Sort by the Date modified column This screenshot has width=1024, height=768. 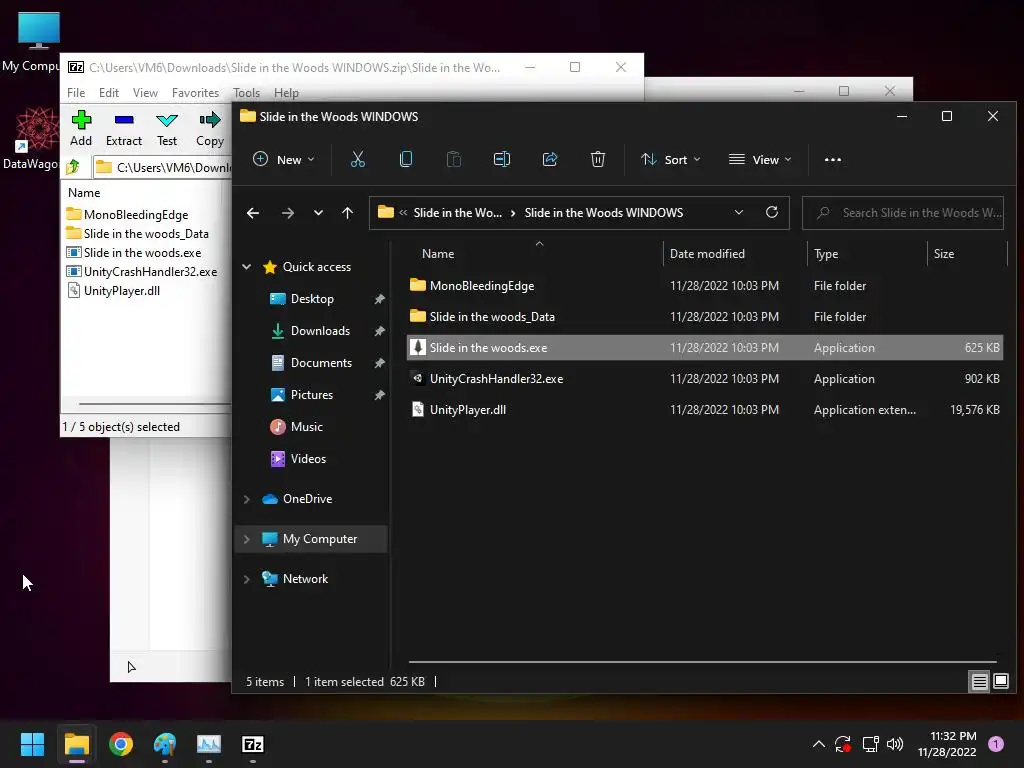pos(735,253)
